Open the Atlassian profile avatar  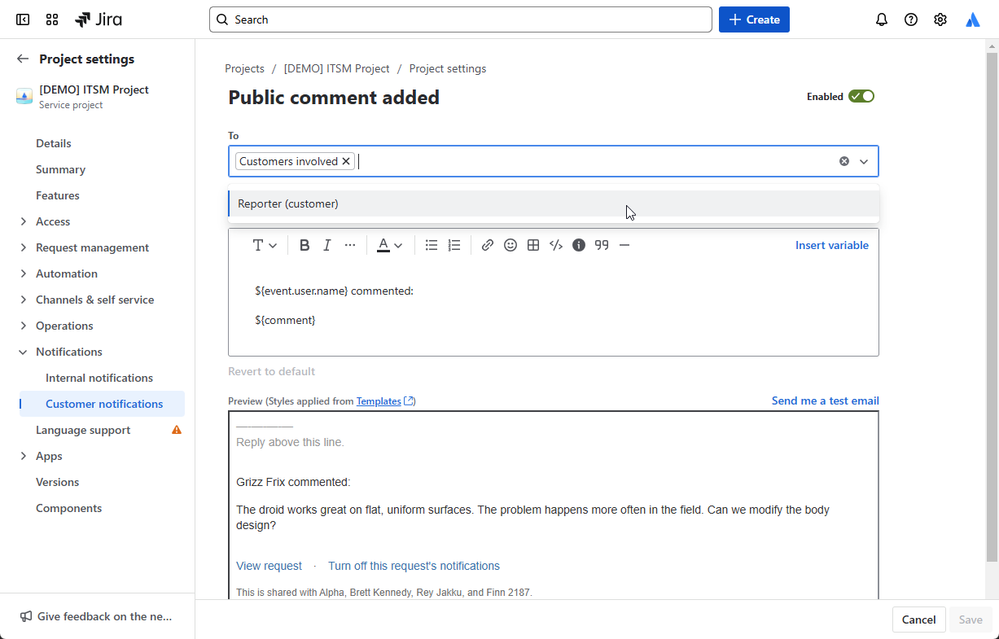point(972,20)
